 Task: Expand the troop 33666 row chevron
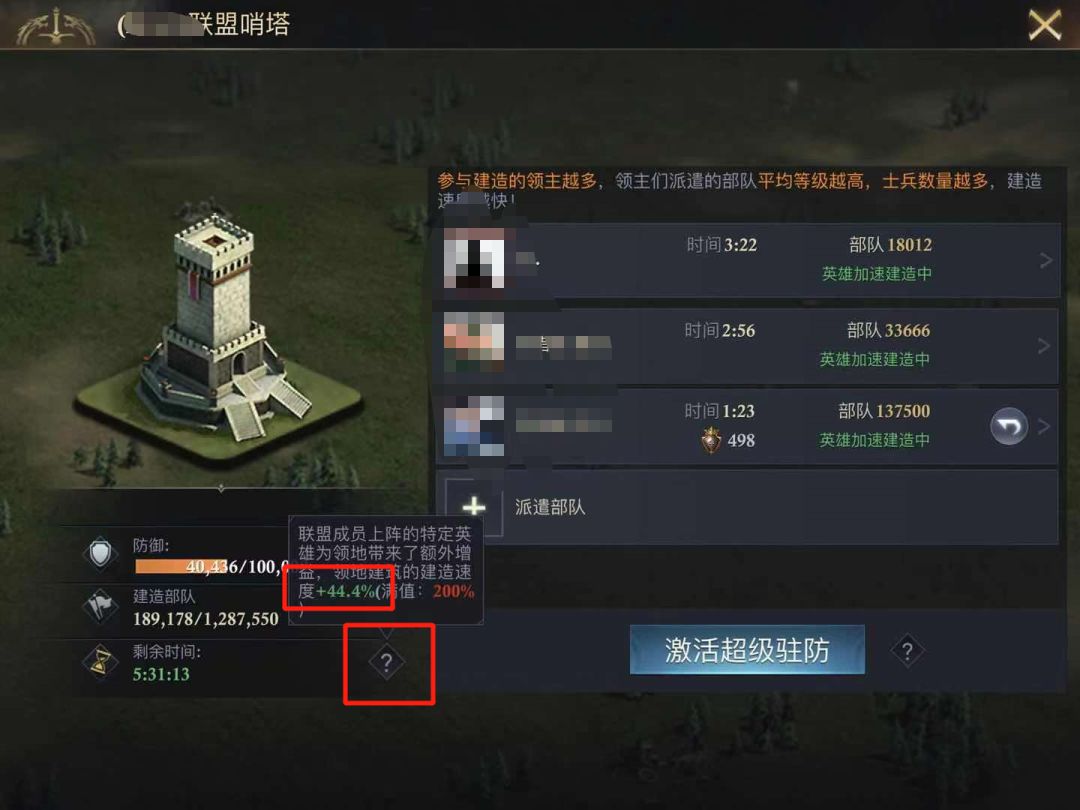click(1044, 346)
